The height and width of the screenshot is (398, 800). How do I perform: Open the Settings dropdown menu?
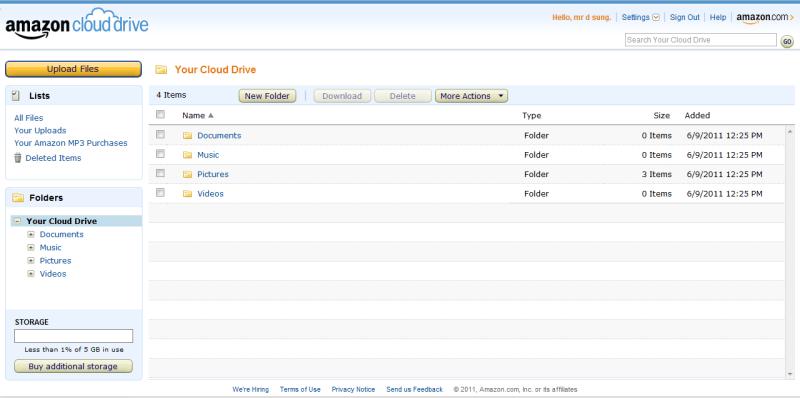pyautogui.click(x=641, y=17)
